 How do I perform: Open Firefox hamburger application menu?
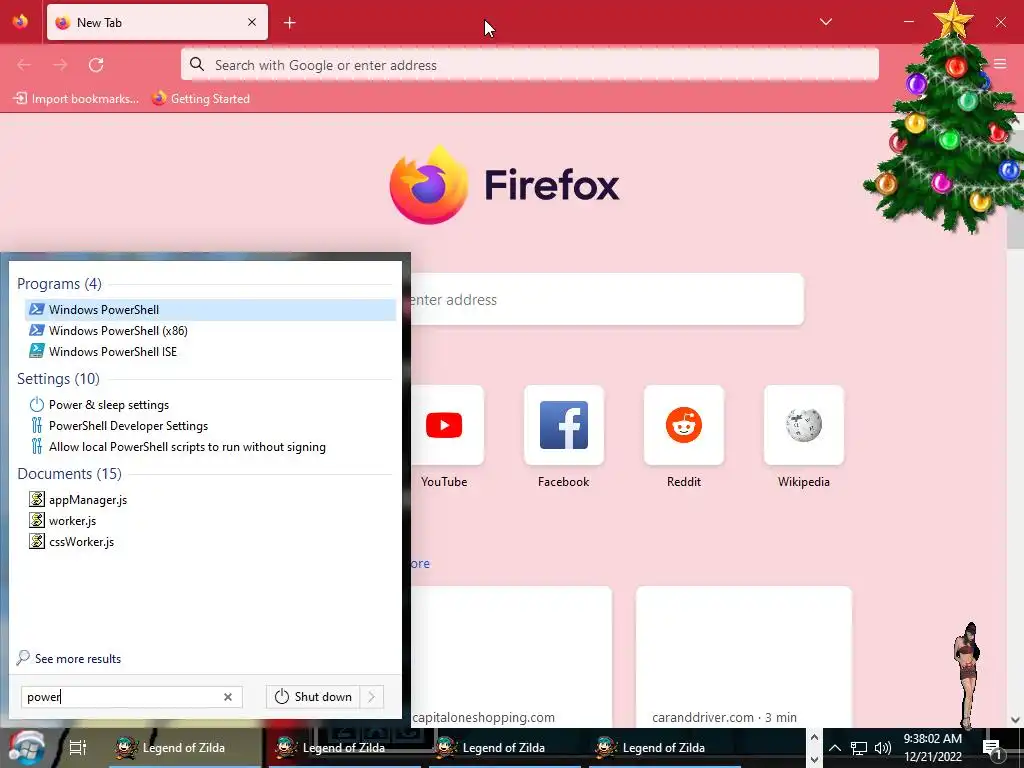click(x=1000, y=63)
